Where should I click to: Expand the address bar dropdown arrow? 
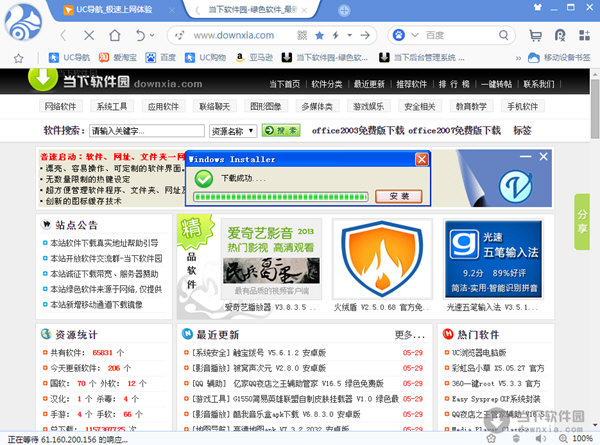tap(349, 36)
